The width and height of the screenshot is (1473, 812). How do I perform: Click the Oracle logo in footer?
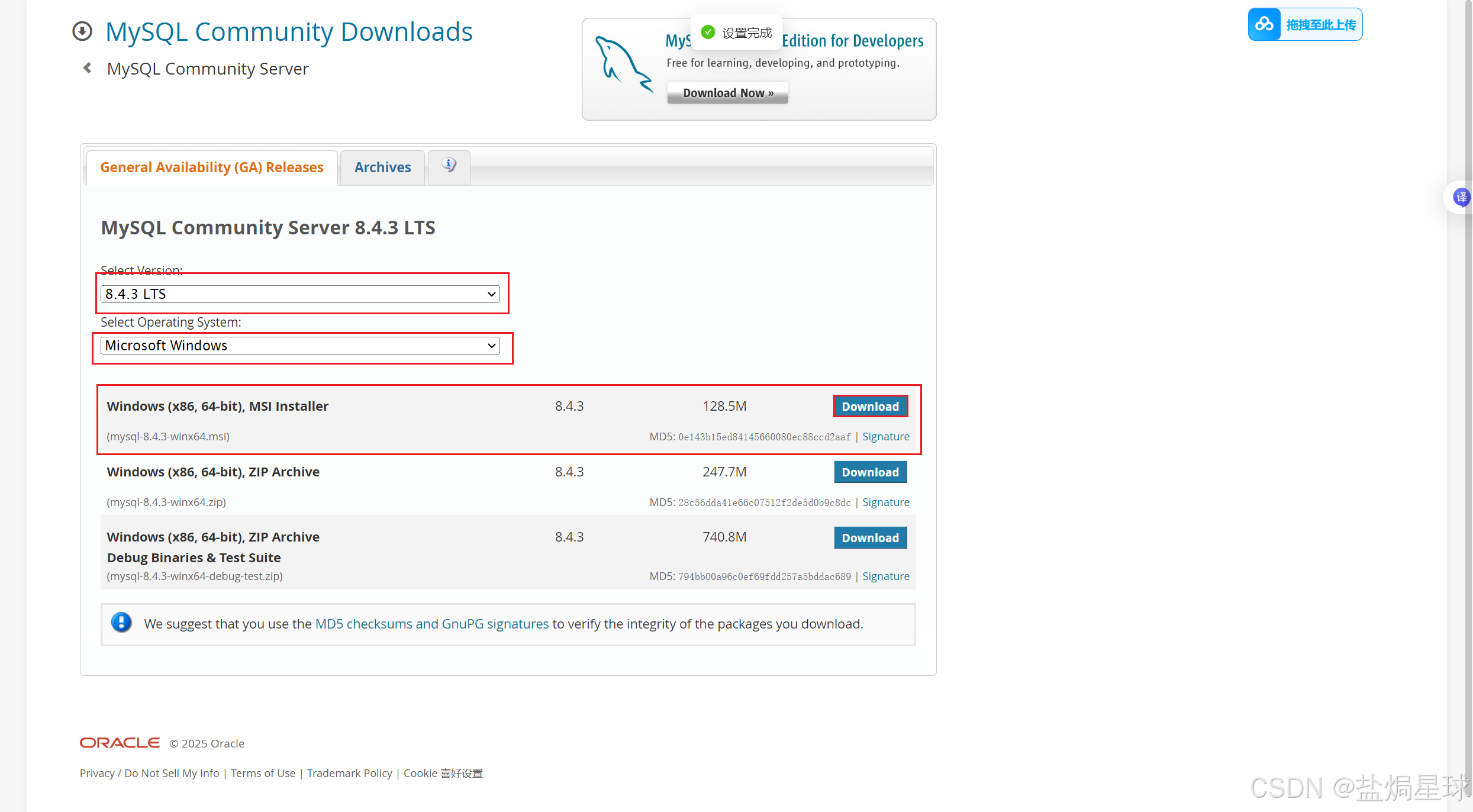120,743
